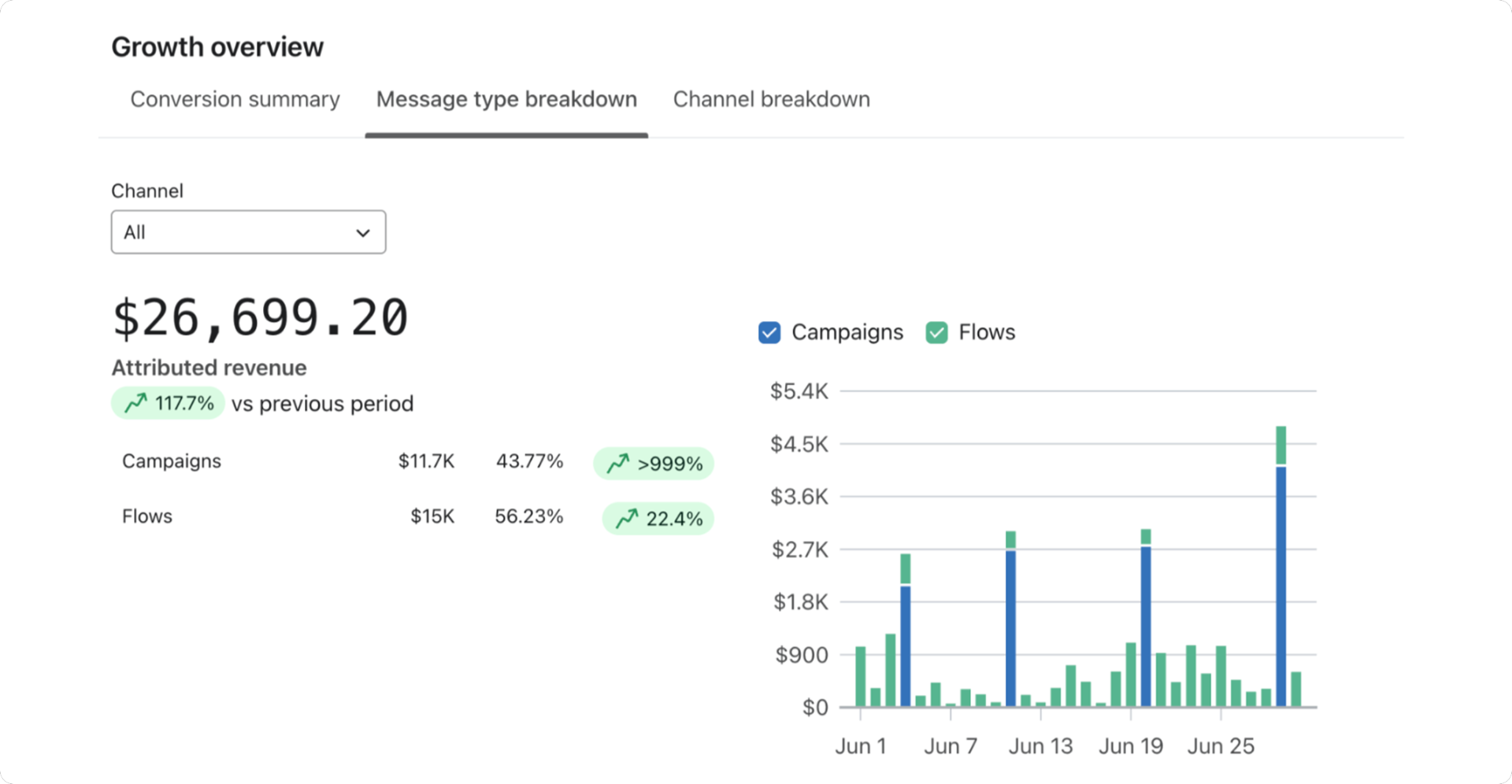The height and width of the screenshot is (784, 1512).
Task: Click the $1.8K y-axis label
Action: [x=800, y=602]
